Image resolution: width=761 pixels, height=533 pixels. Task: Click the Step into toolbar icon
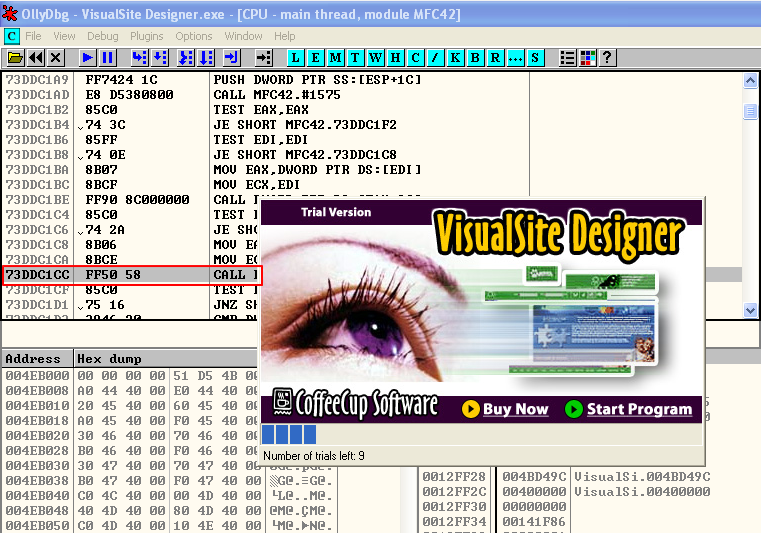(x=140, y=58)
